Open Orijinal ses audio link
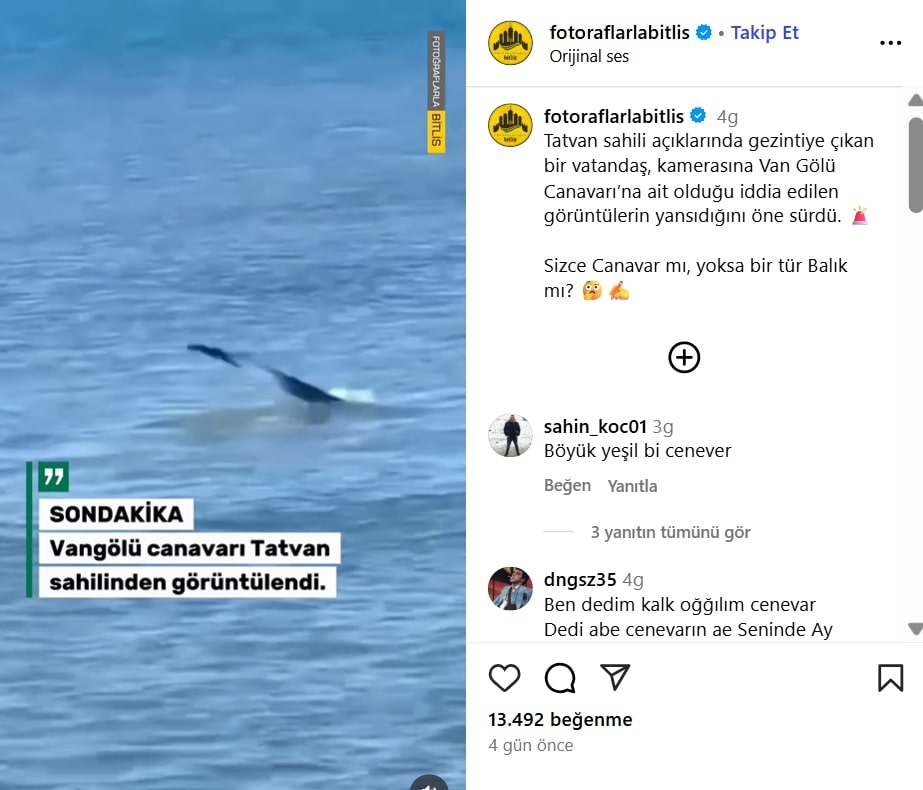Viewport: 923px width, 790px height. (589, 57)
